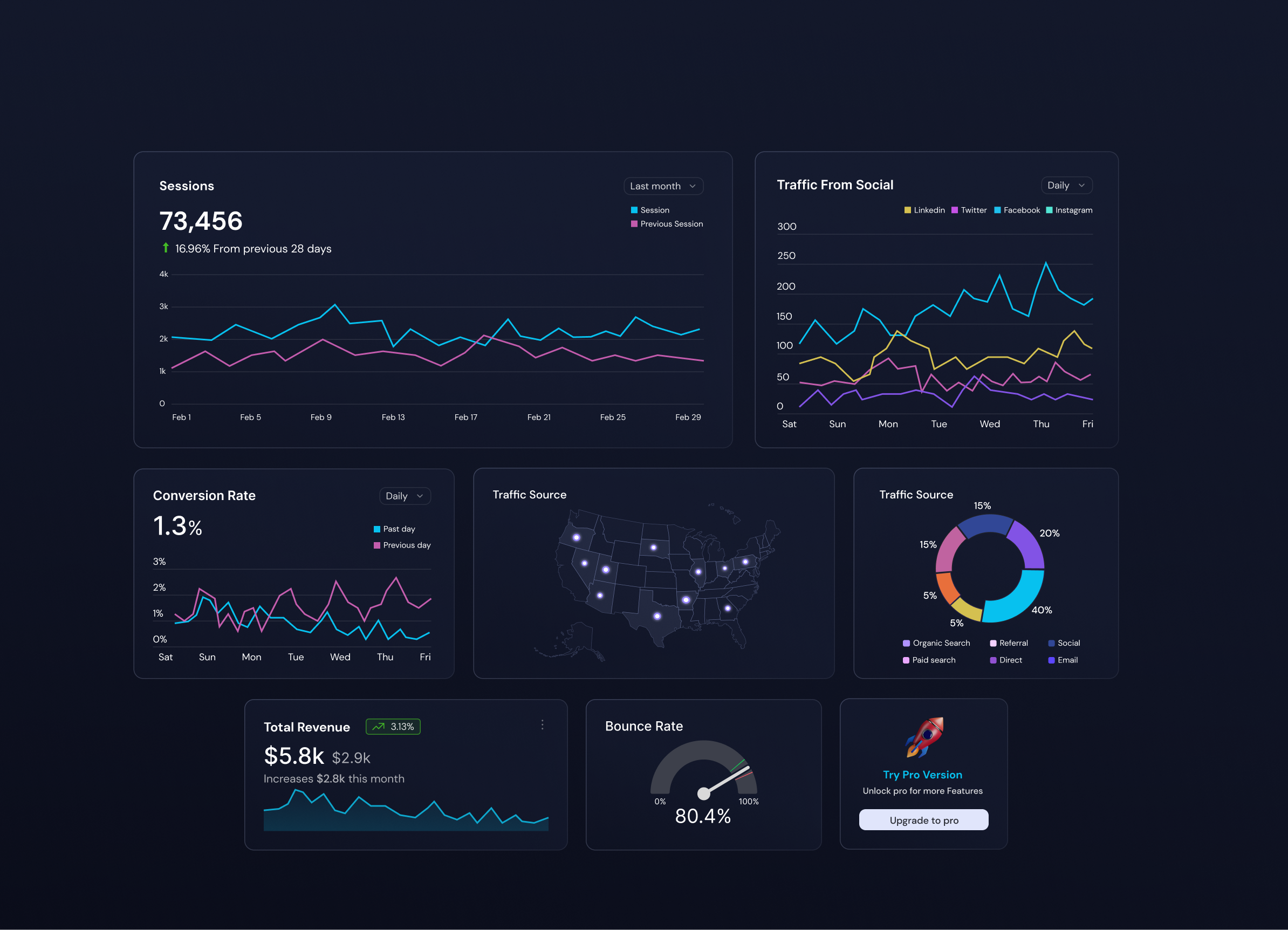The height and width of the screenshot is (930, 1288).
Task: Click the rocket icon in Pro card
Action: point(924,737)
